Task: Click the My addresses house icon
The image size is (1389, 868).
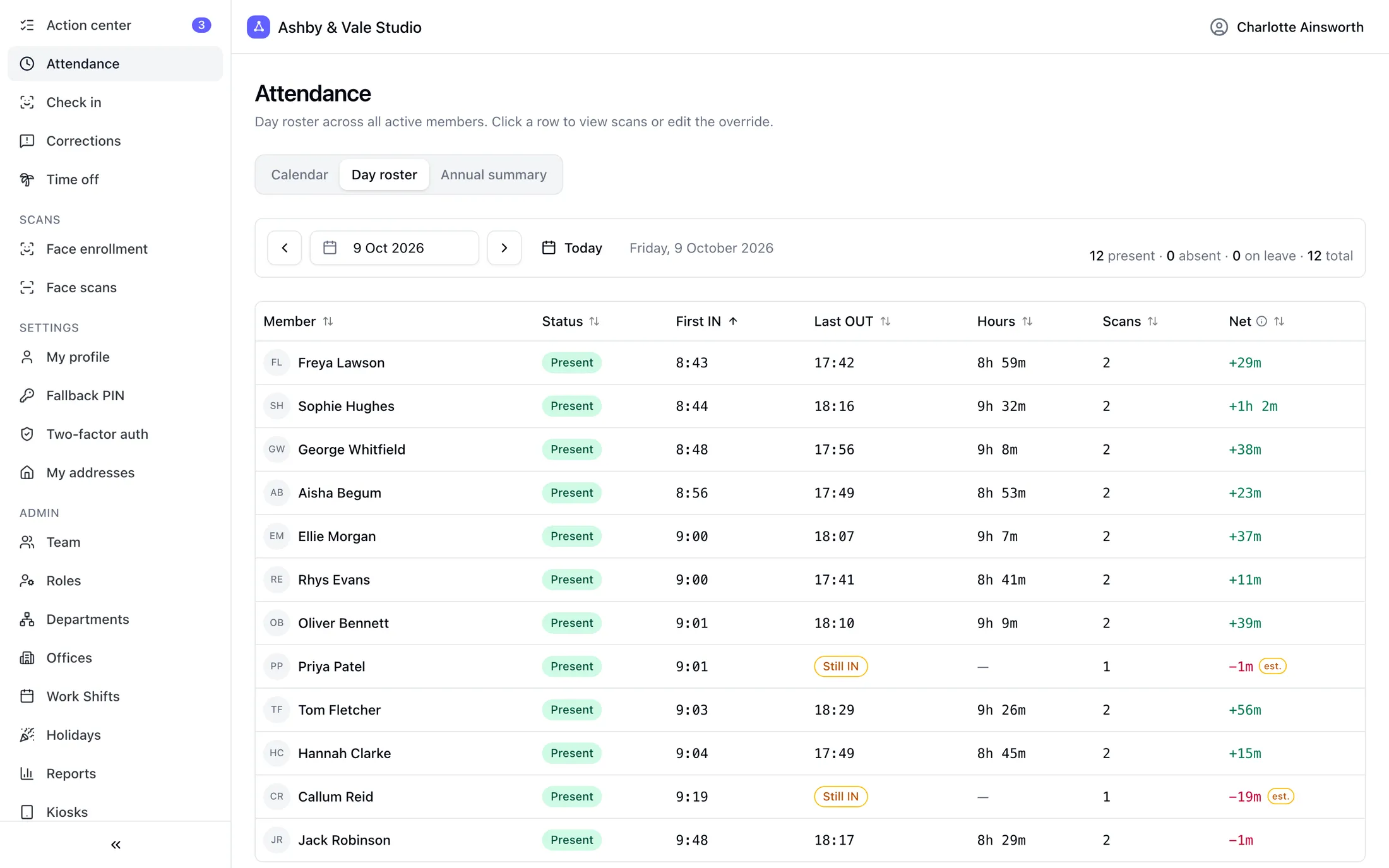Action: click(27, 472)
